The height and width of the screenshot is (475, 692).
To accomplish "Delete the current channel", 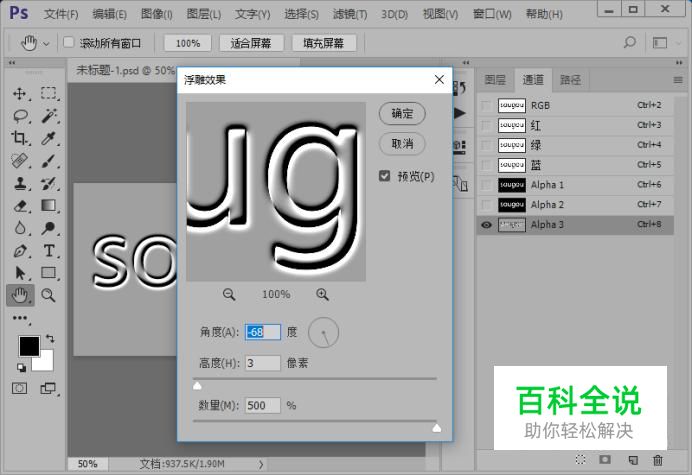I will (x=658, y=460).
